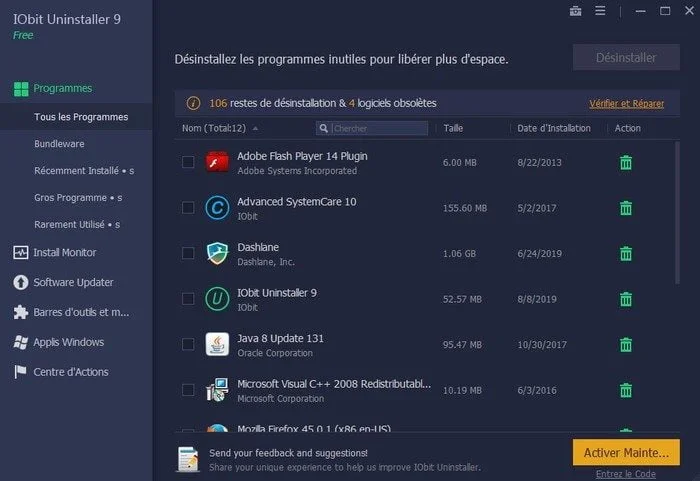Tick the Dashlane checkbox
The height and width of the screenshot is (481, 700).
click(x=188, y=253)
